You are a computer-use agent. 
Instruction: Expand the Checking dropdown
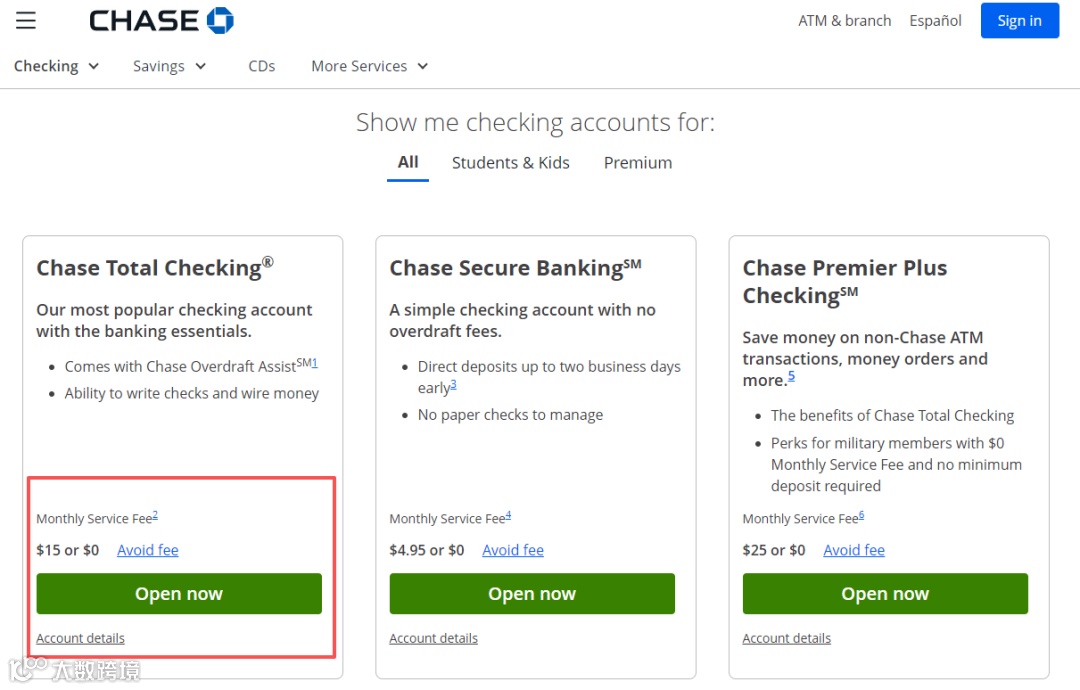point(56,66)
